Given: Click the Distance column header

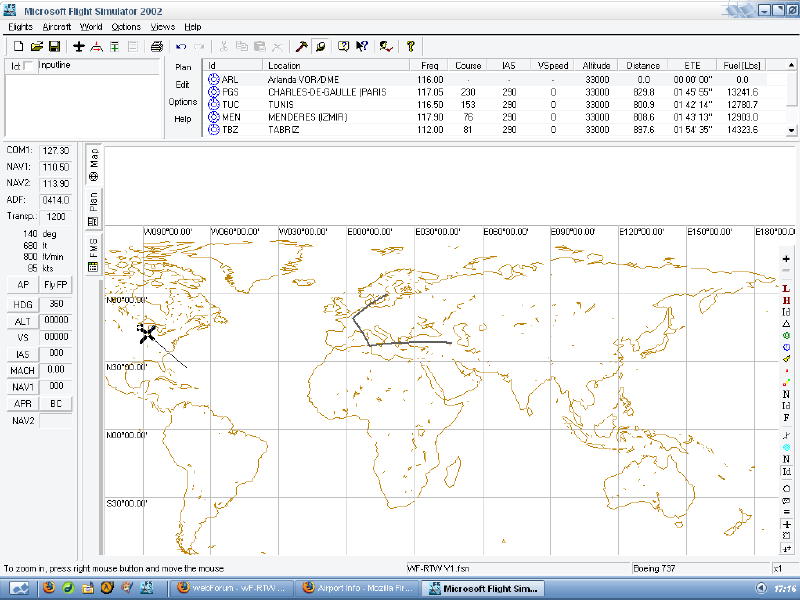Looking at the screenshot, I should [x=643, y=65].
